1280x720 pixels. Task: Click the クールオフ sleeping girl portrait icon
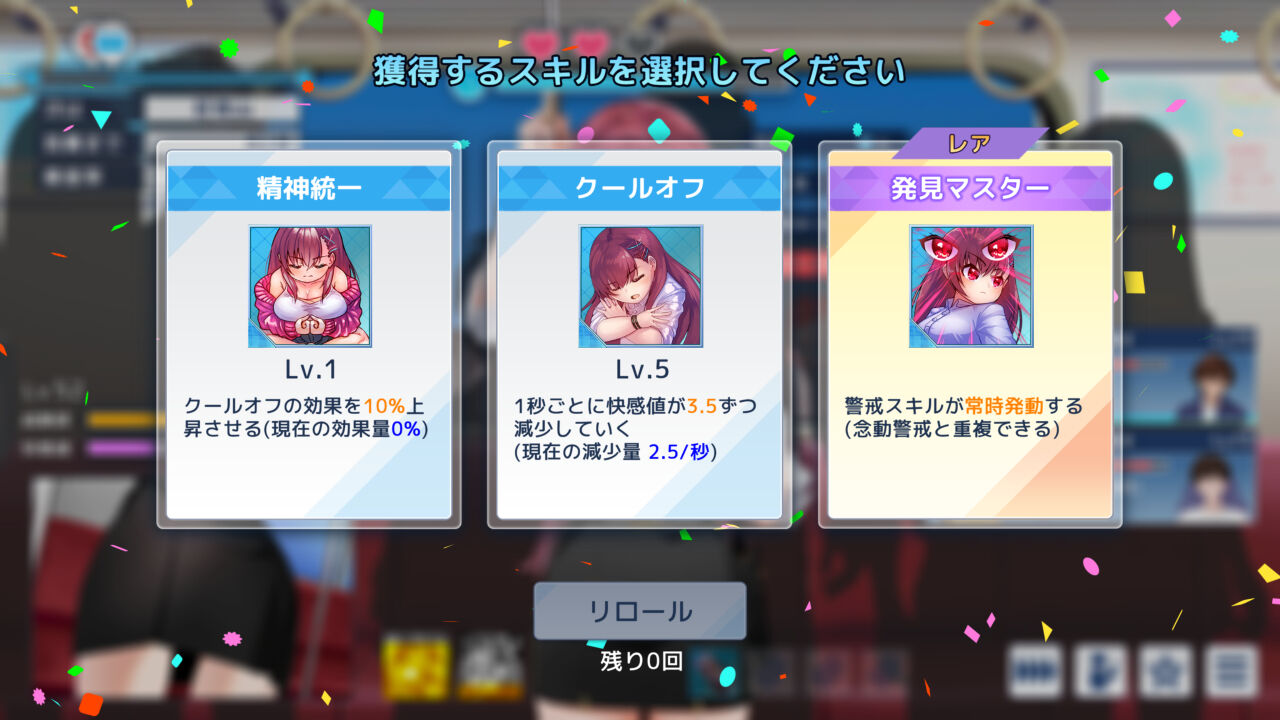click(x=641, y=286)
